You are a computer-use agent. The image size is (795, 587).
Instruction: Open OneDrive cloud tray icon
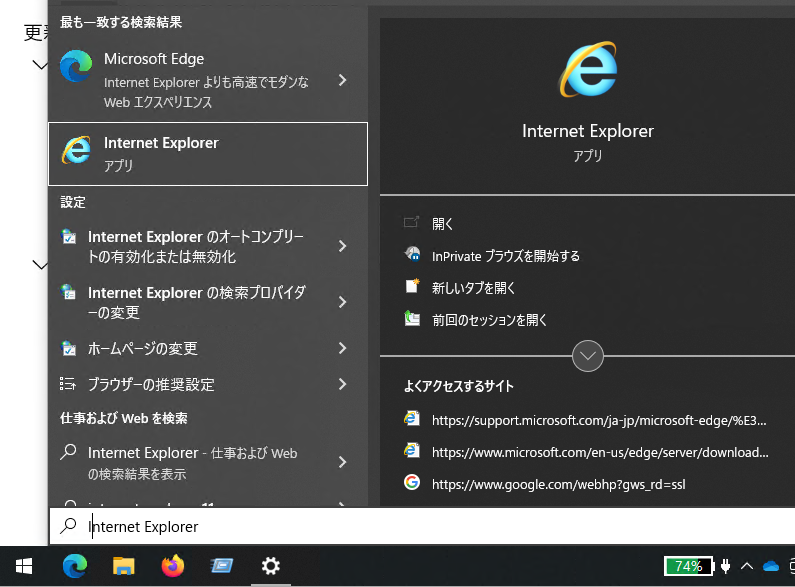[x=771, y=566]
